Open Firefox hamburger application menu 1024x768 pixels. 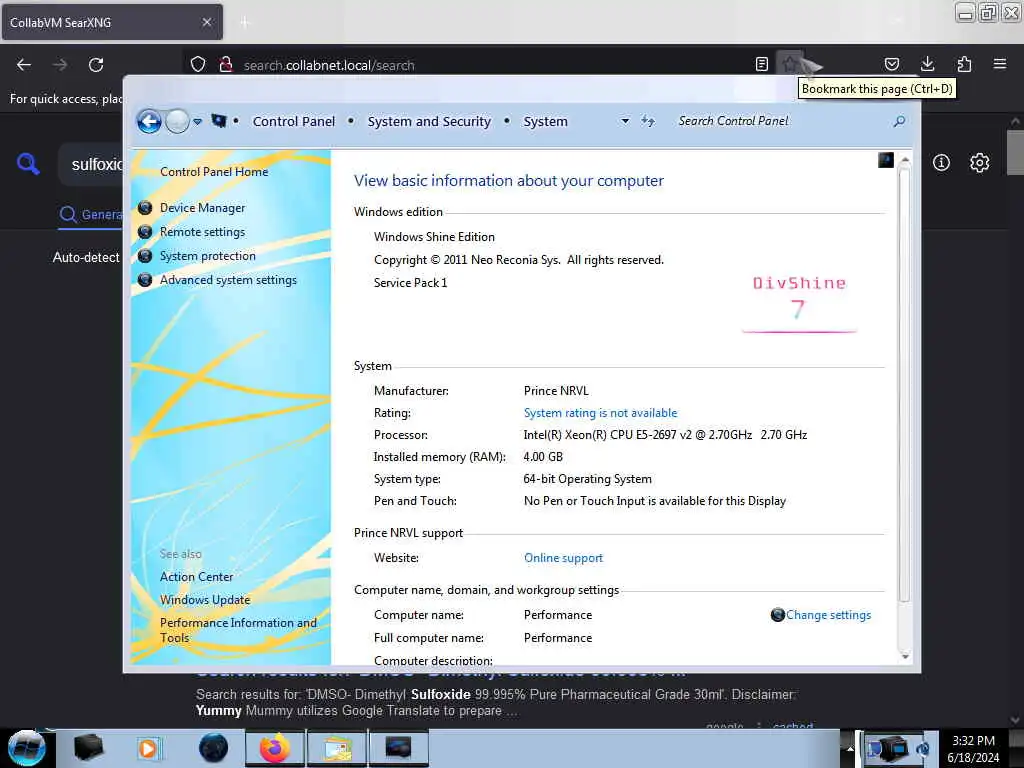point(1000,64)
